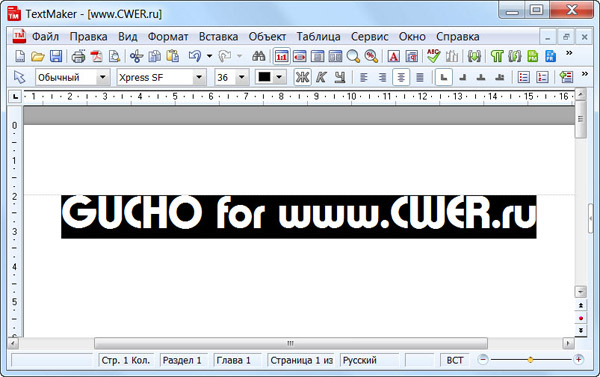This screenshot has width=600, height=377.
Task: Open the zoom percentage tool
Action: (371, 56)
